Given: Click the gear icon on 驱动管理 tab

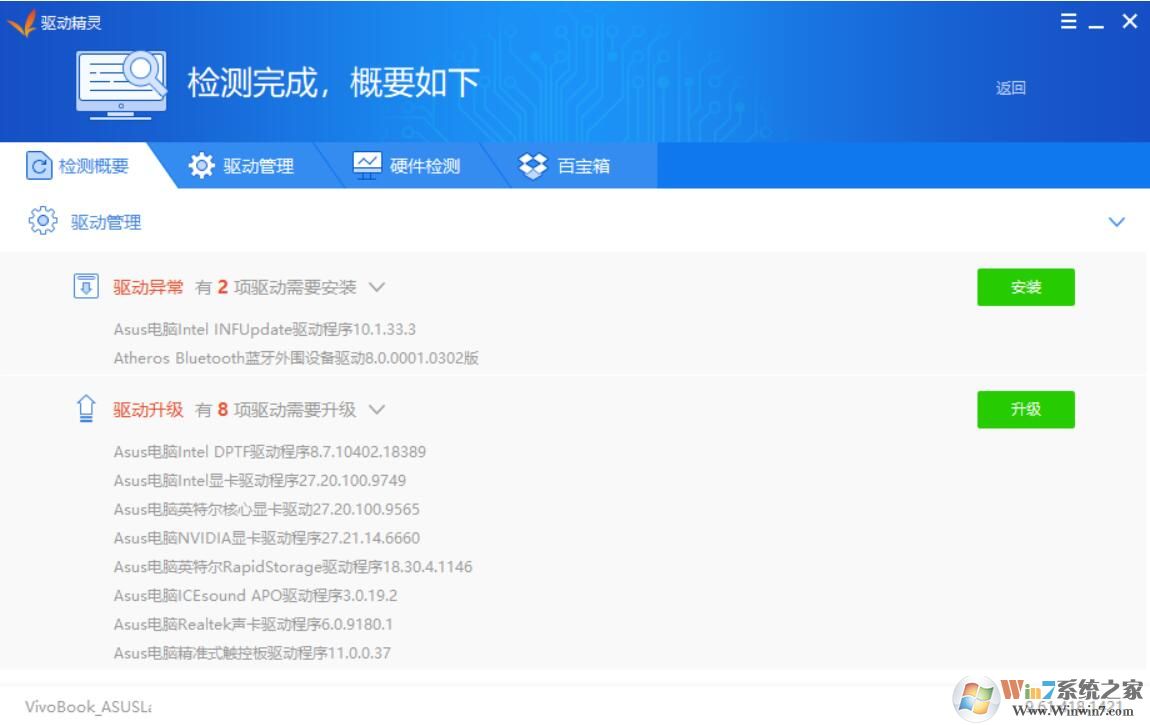Looking at the screenshot, I should [x=203, y=165].
